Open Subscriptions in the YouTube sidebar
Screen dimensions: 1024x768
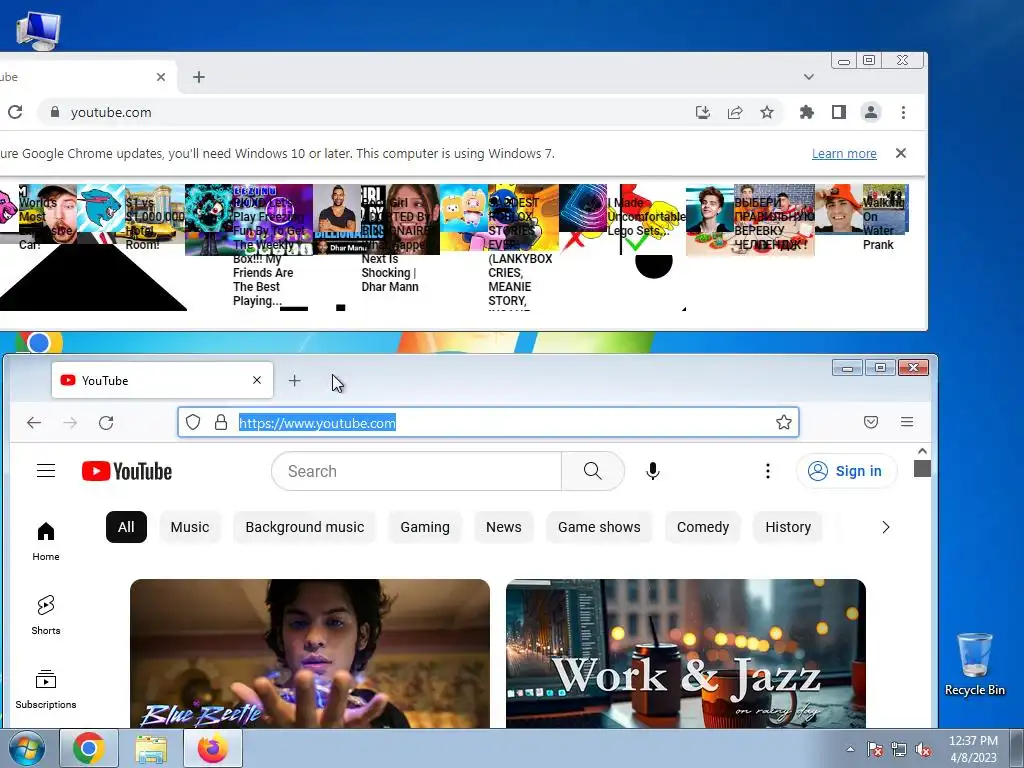point(46,690)
